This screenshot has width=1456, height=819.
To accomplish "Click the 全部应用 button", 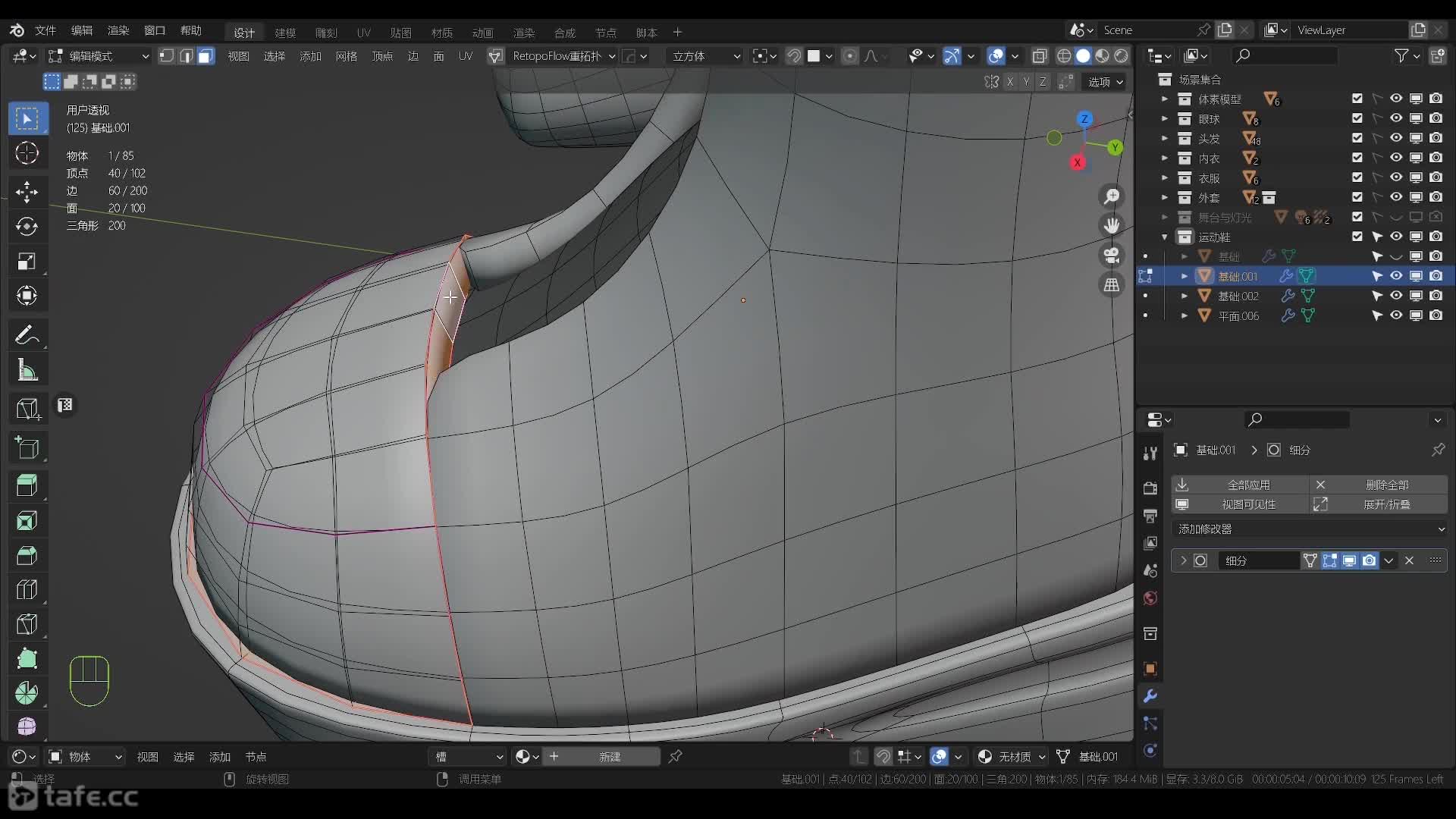I will (1240, 485).
